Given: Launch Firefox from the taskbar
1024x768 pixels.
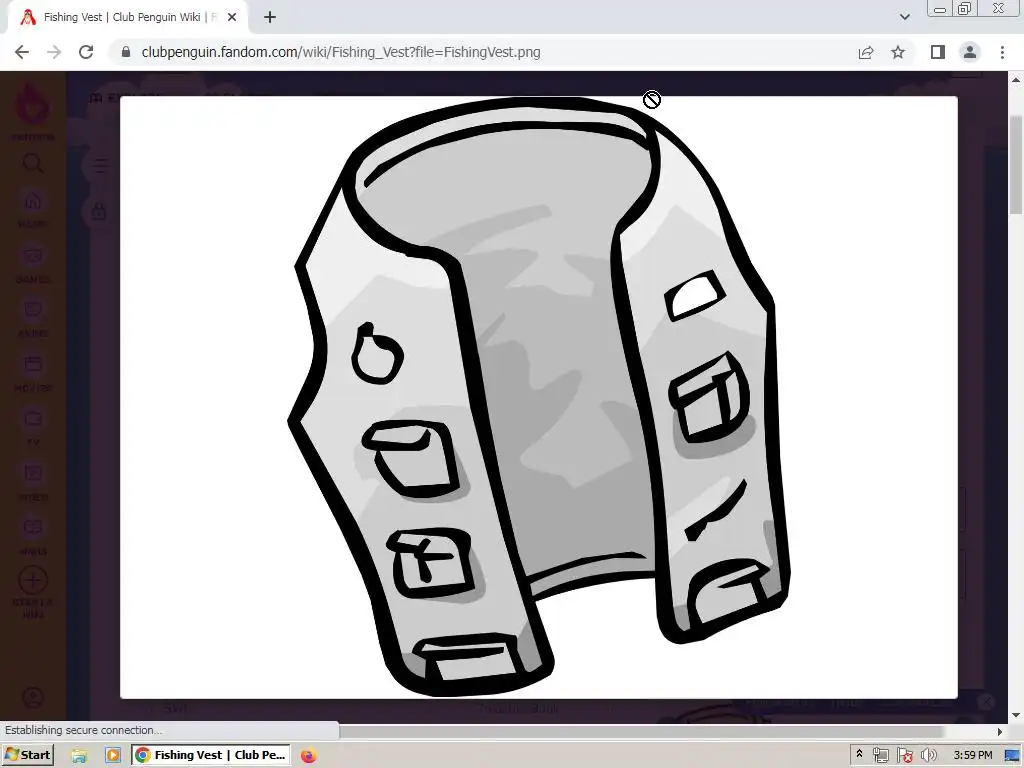Looking at the screenshot, I should click(308, 756).
